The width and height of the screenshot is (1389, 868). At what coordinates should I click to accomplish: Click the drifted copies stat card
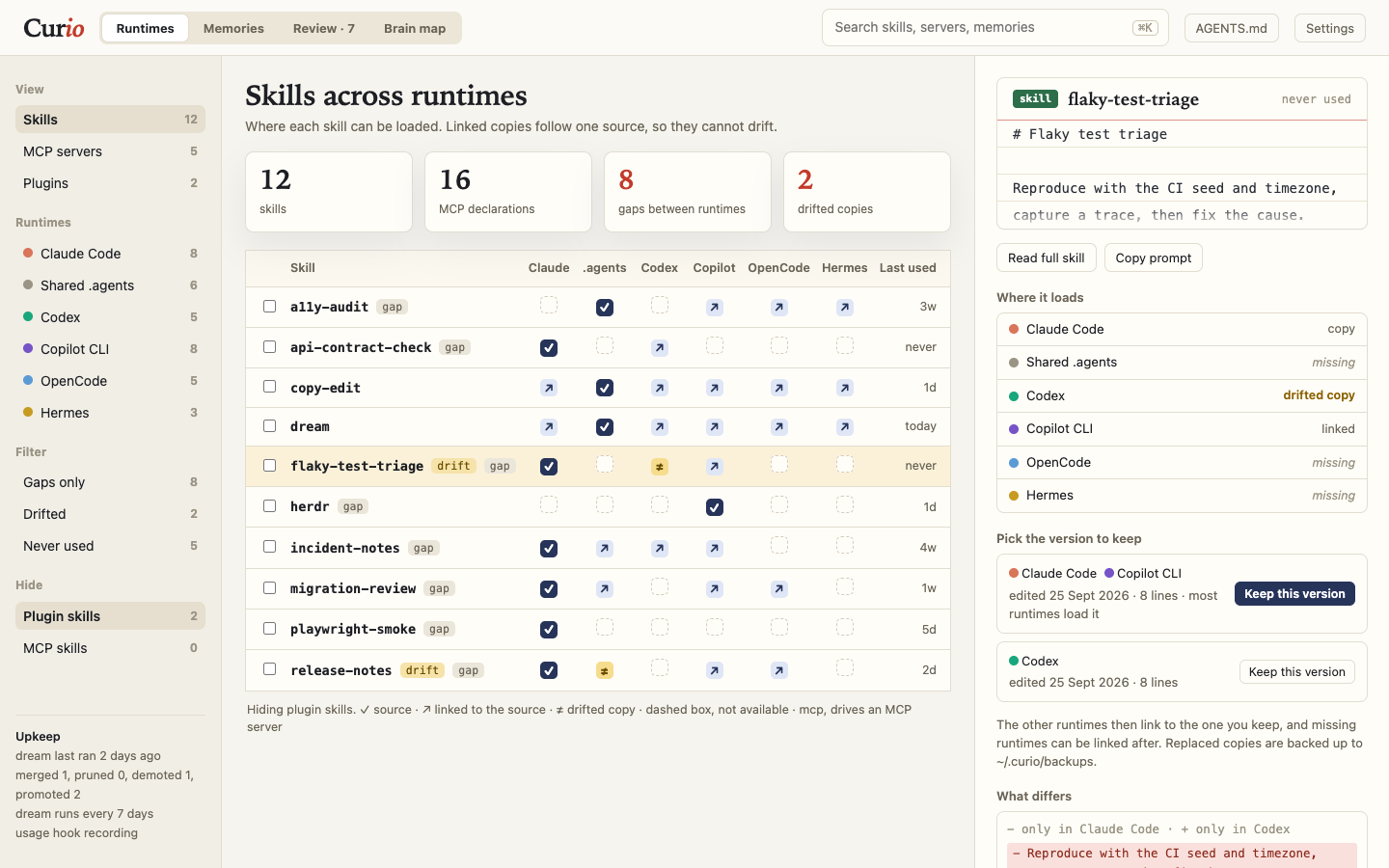tap(867, 192)
